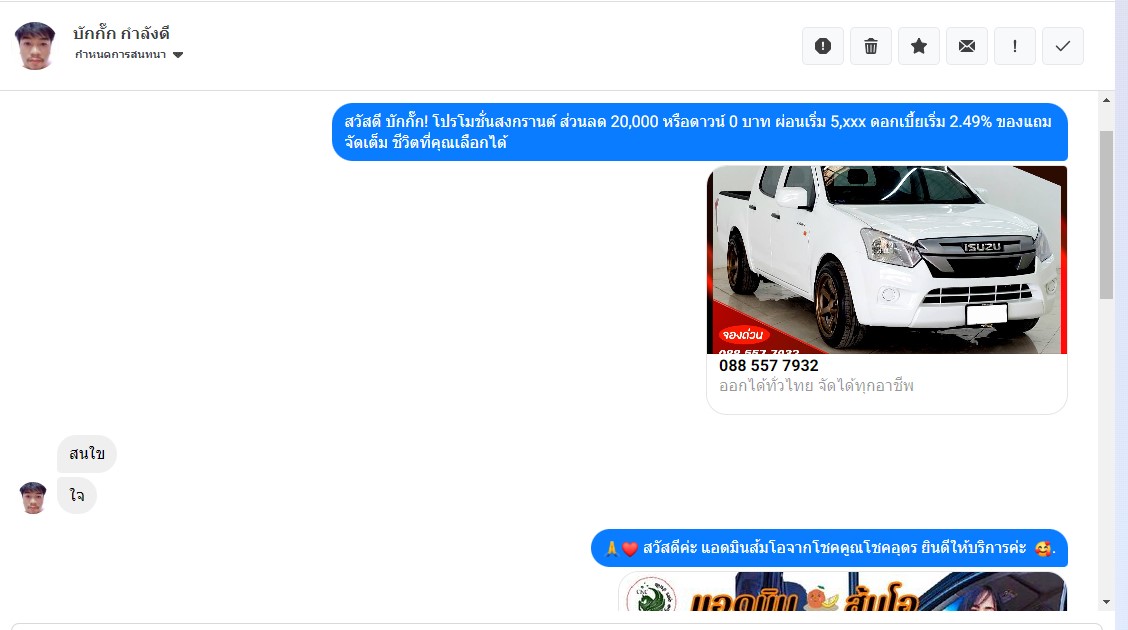This screenshot has height=630, width=1128.
Task: Click scrollbar down arrow in chat pane
Action: tap(1106, 602)
